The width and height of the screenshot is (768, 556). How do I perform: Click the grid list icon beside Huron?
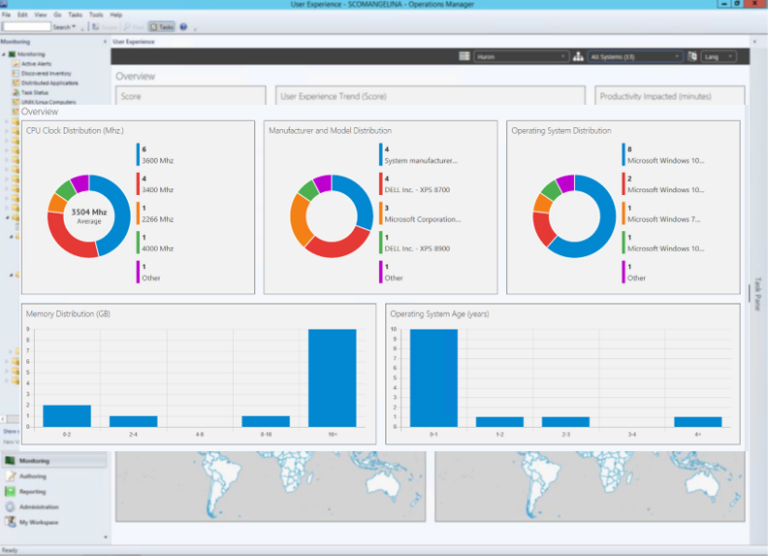[464, 56]
